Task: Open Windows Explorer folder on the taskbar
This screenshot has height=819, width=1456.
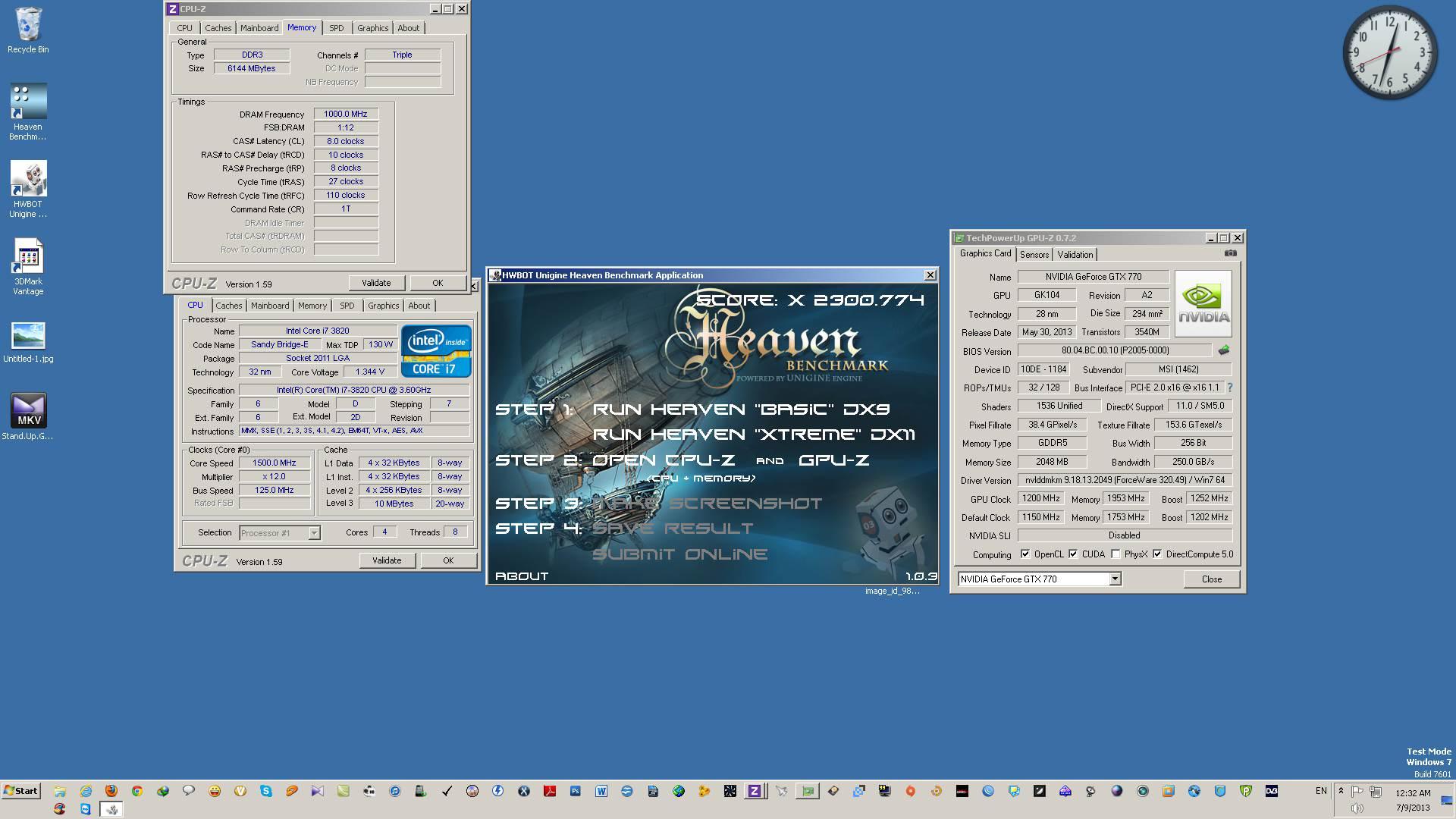Action: click(60, 791)
